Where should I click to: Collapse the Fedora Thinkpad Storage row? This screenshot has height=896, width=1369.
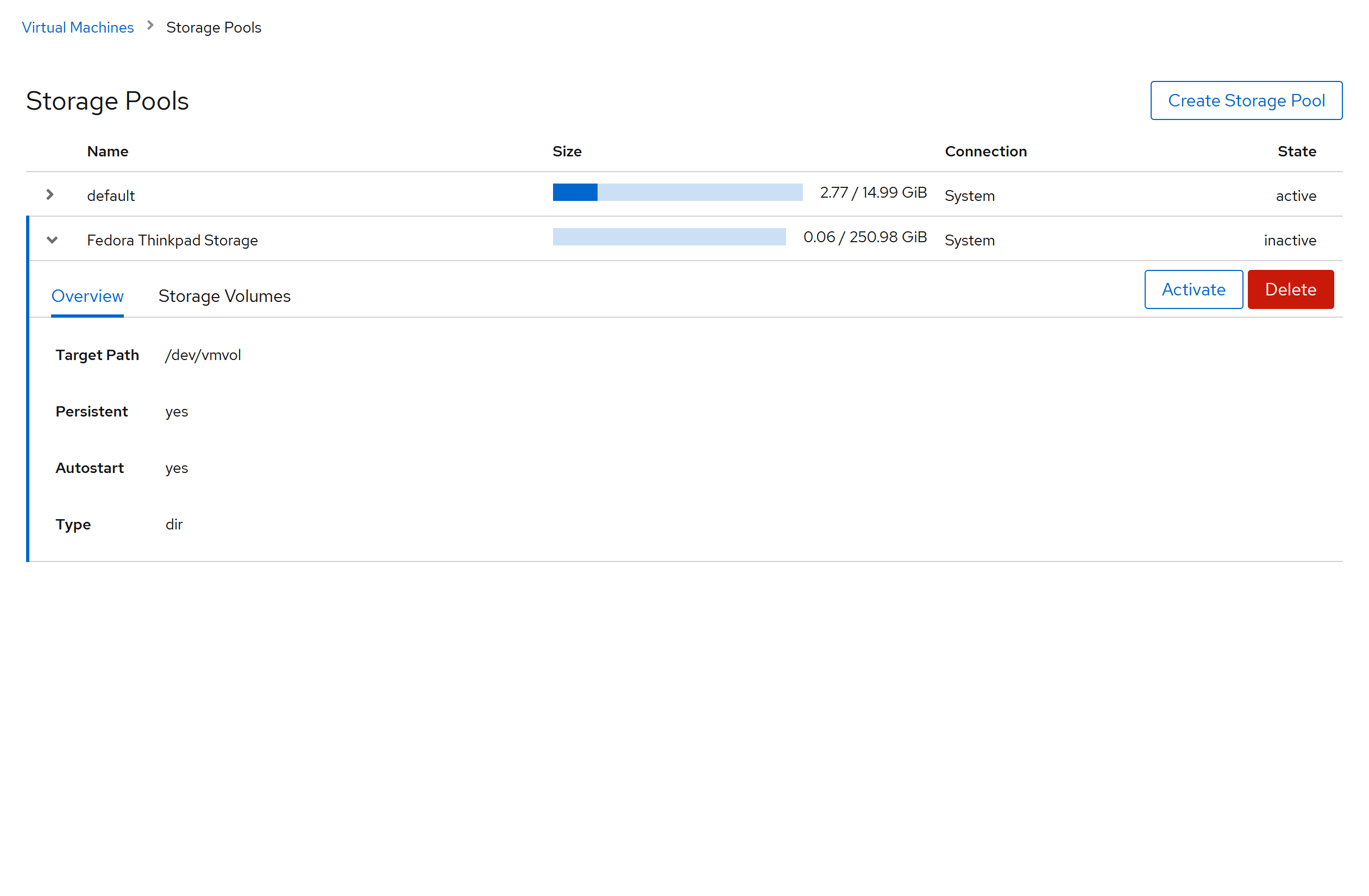pyautogui.click(x=52, y=240)
